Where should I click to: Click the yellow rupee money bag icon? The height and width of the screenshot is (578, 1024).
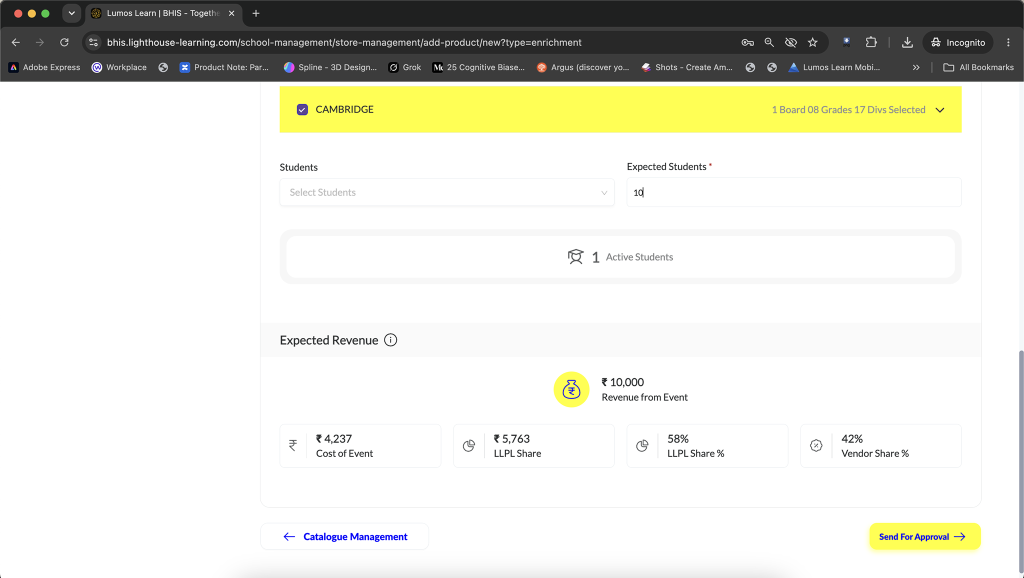tap(571, 389)
